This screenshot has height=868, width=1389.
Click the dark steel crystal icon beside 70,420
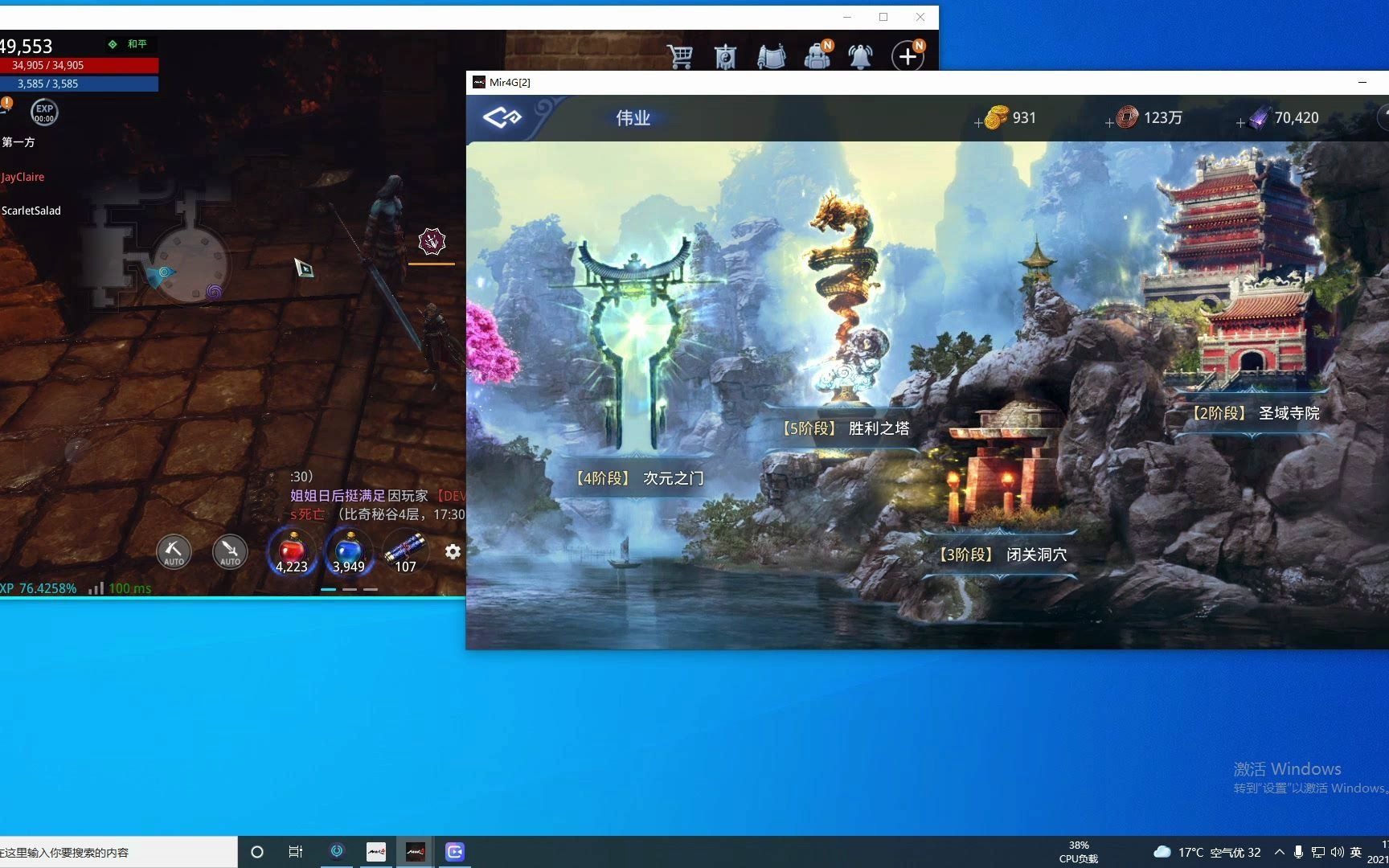(x=1260, y=117)
